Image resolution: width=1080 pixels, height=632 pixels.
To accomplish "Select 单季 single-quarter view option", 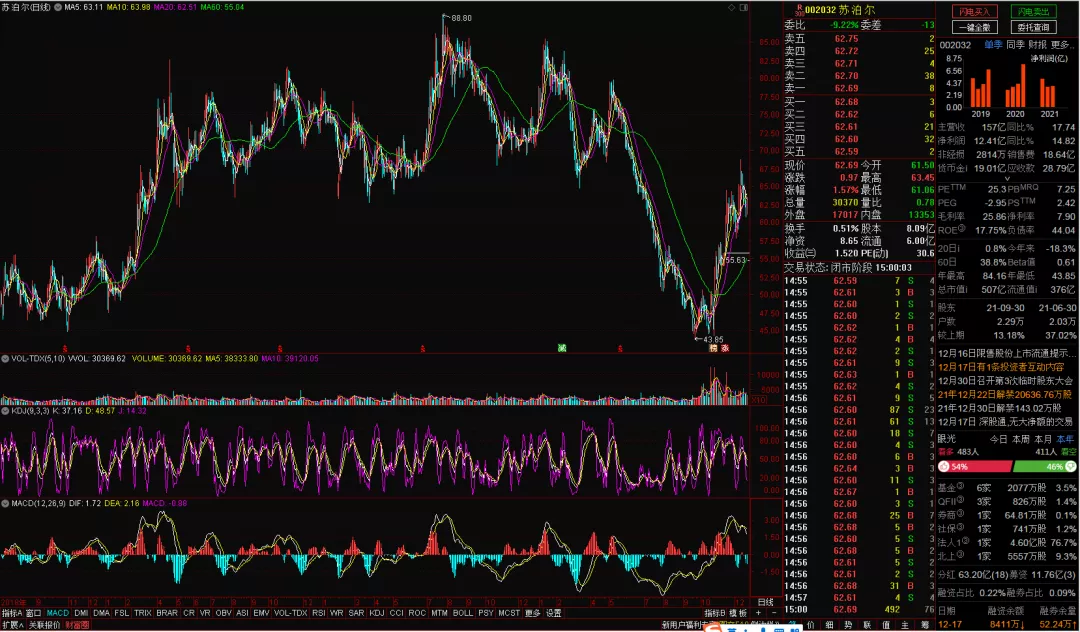I will coord(993,45).
